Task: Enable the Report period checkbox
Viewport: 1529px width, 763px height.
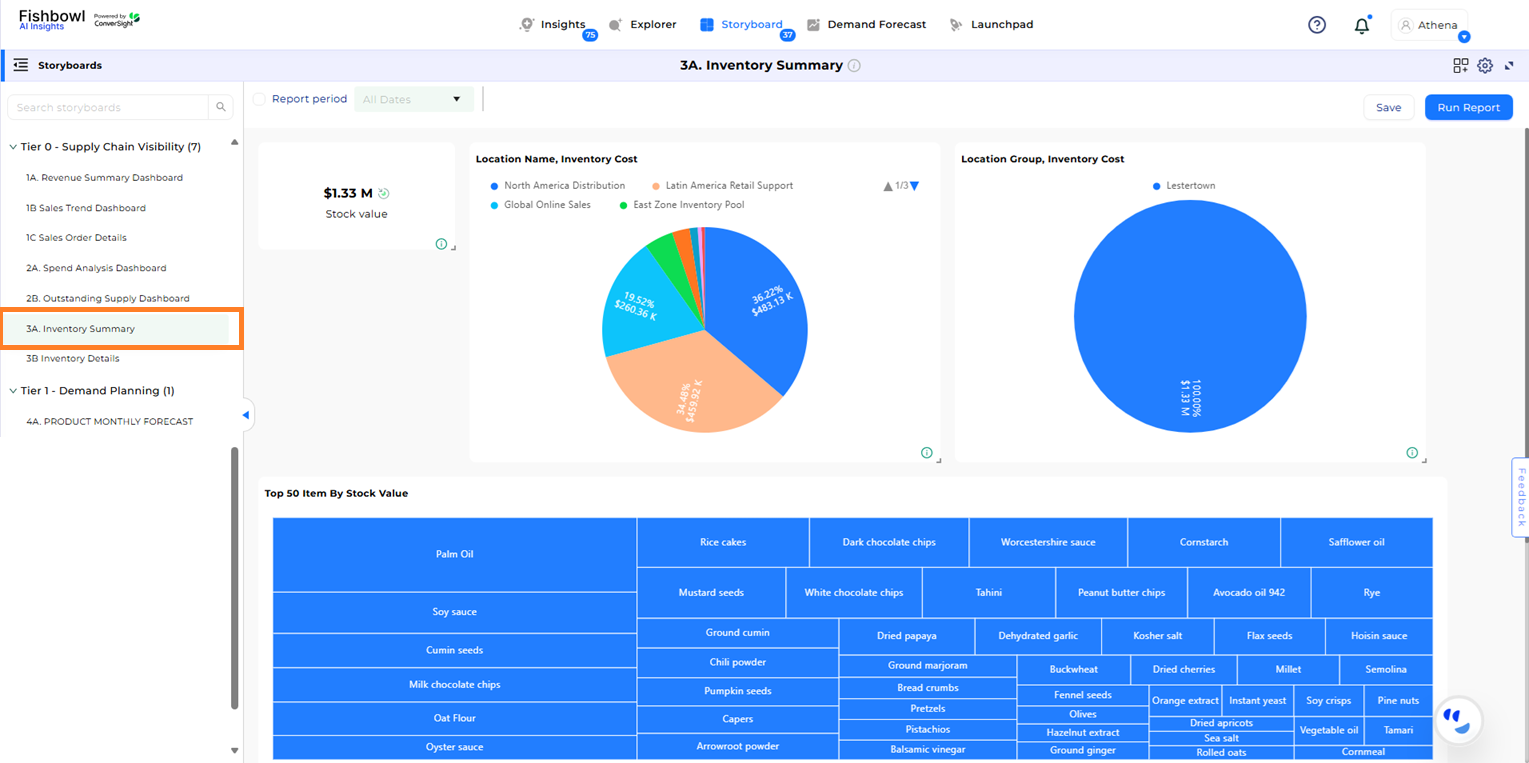Action: [x=259, y=99]
